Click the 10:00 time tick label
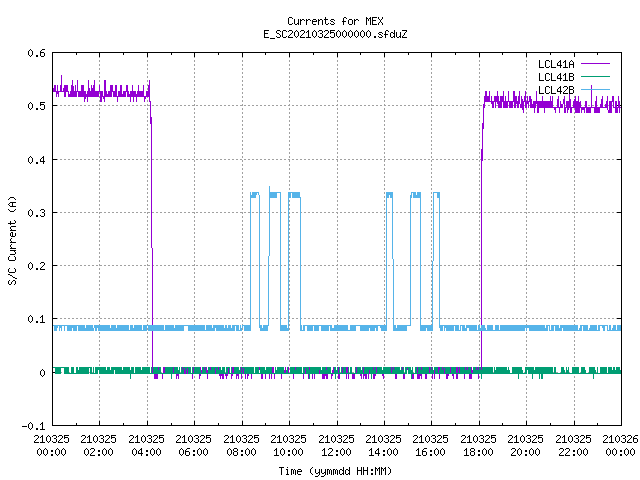Viewport: 640px width, 480px height. (x=288, y=452)
